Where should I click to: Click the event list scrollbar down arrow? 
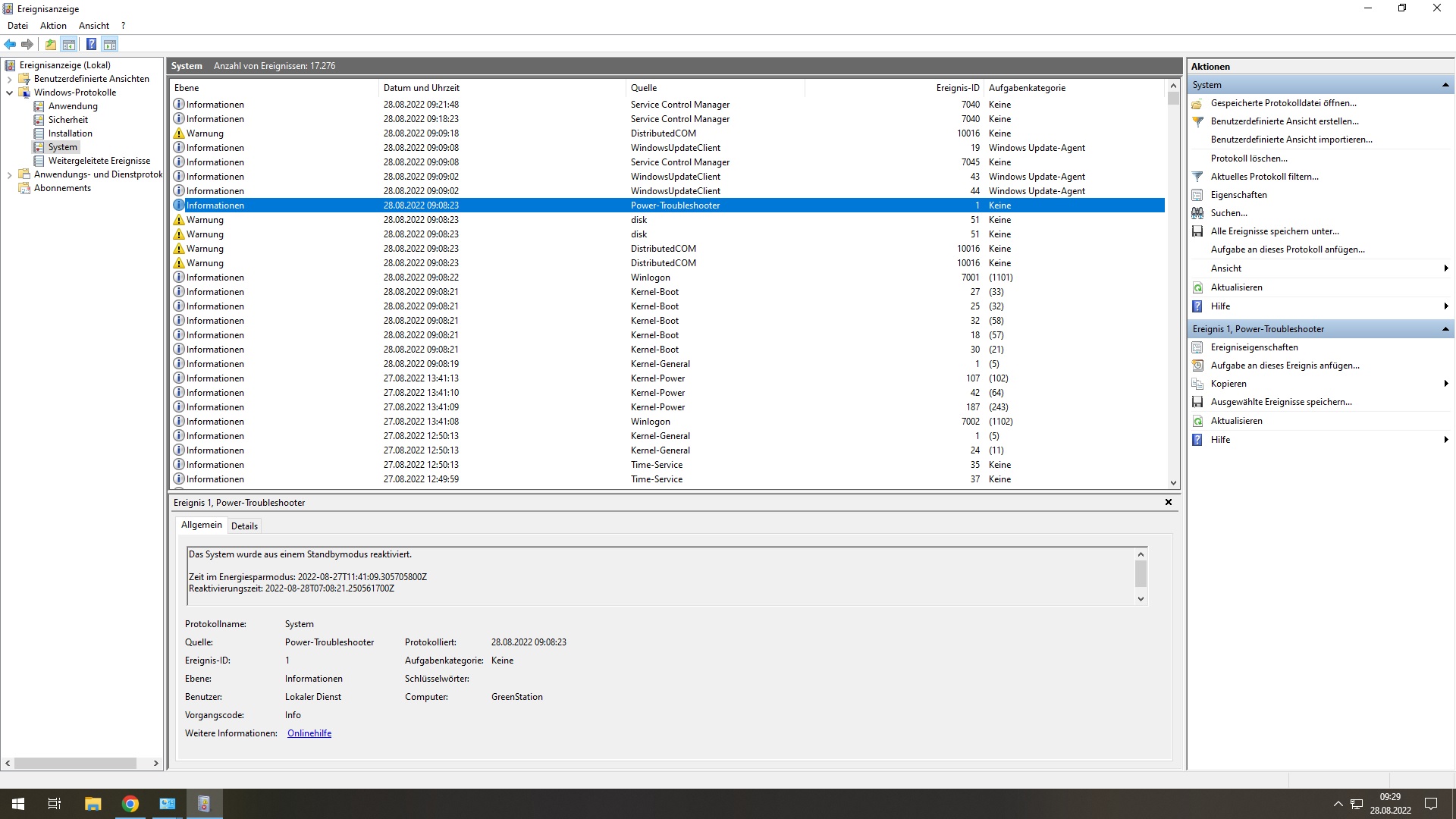click(1173, 482)
